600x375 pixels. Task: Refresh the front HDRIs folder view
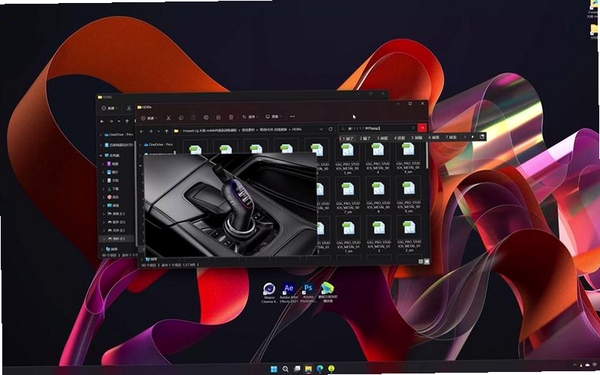click(x=331, y=129)
